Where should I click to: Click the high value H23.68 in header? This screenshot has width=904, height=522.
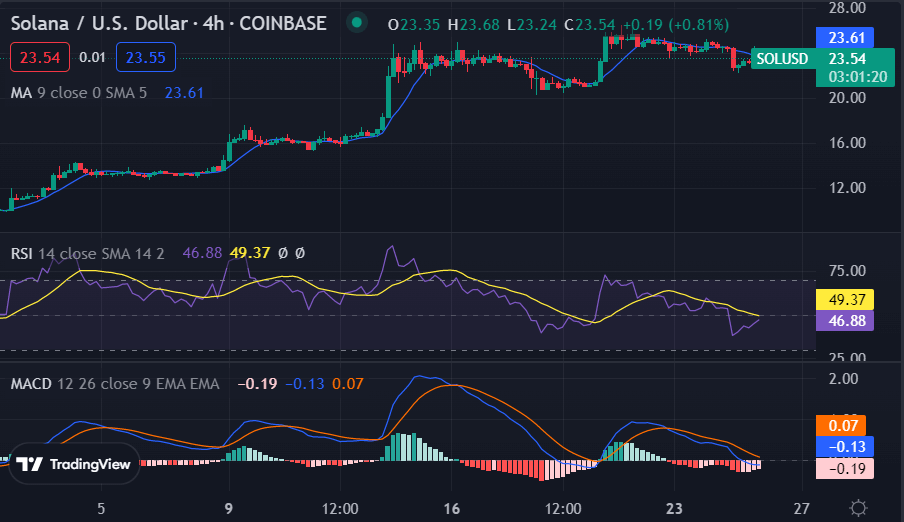[473, 25]
